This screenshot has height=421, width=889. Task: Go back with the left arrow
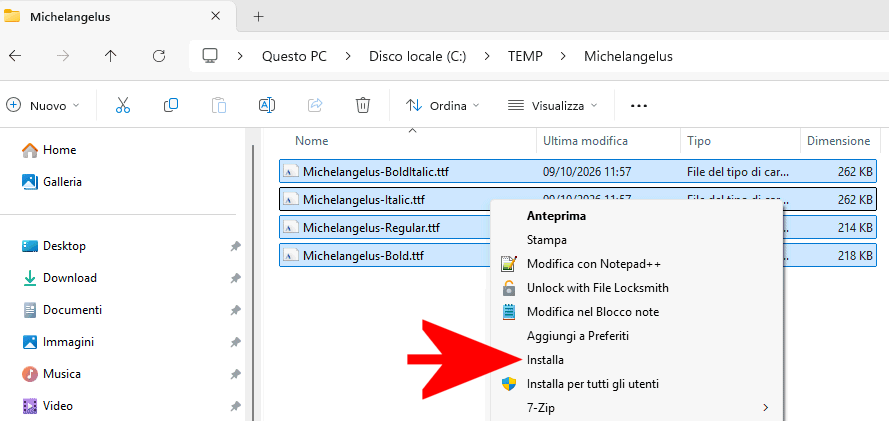click(15, 56)
